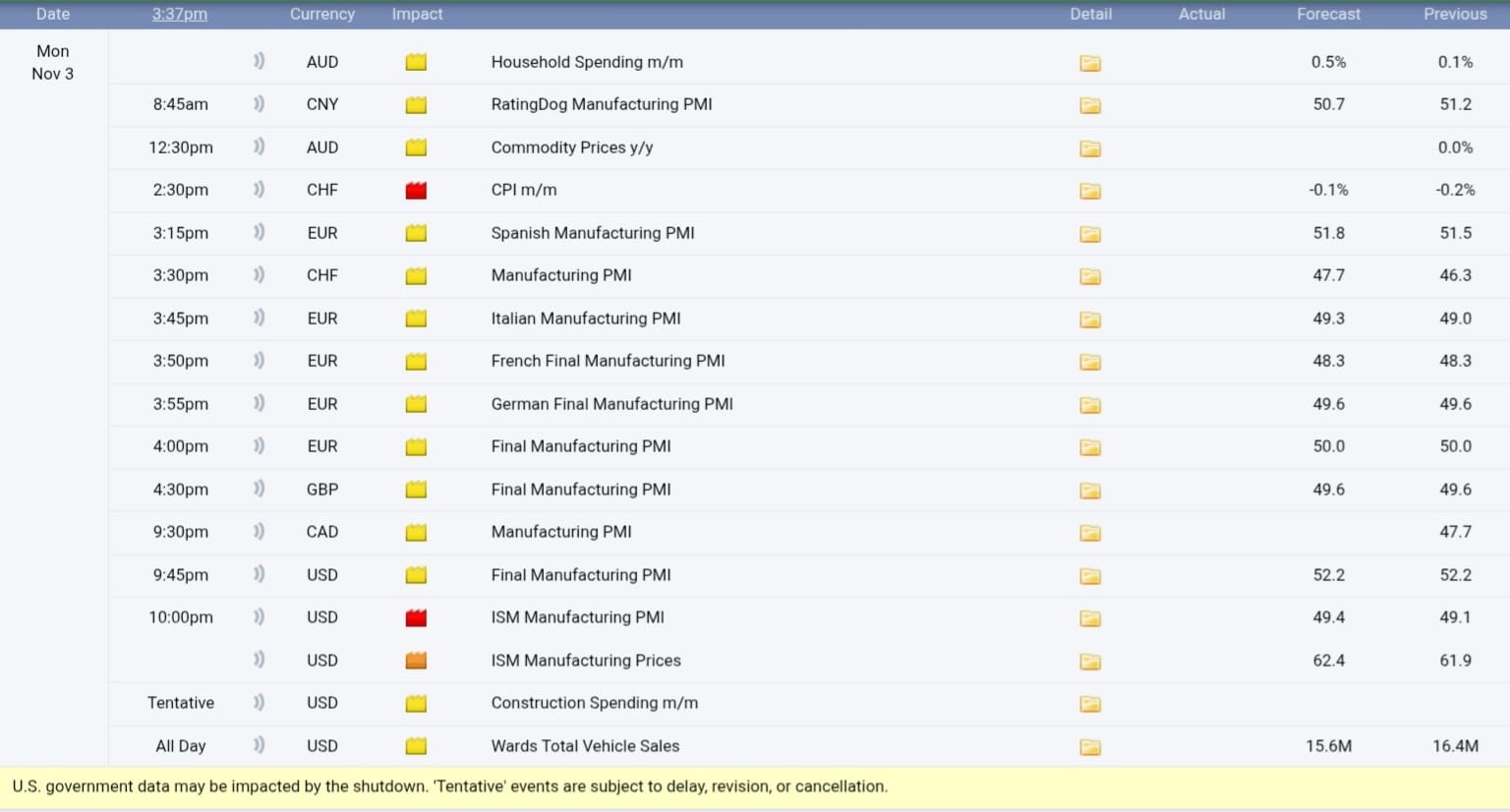
Task: Open detail folder for ISM Manufacturing PMI
Action: (x=1090, y=618)
